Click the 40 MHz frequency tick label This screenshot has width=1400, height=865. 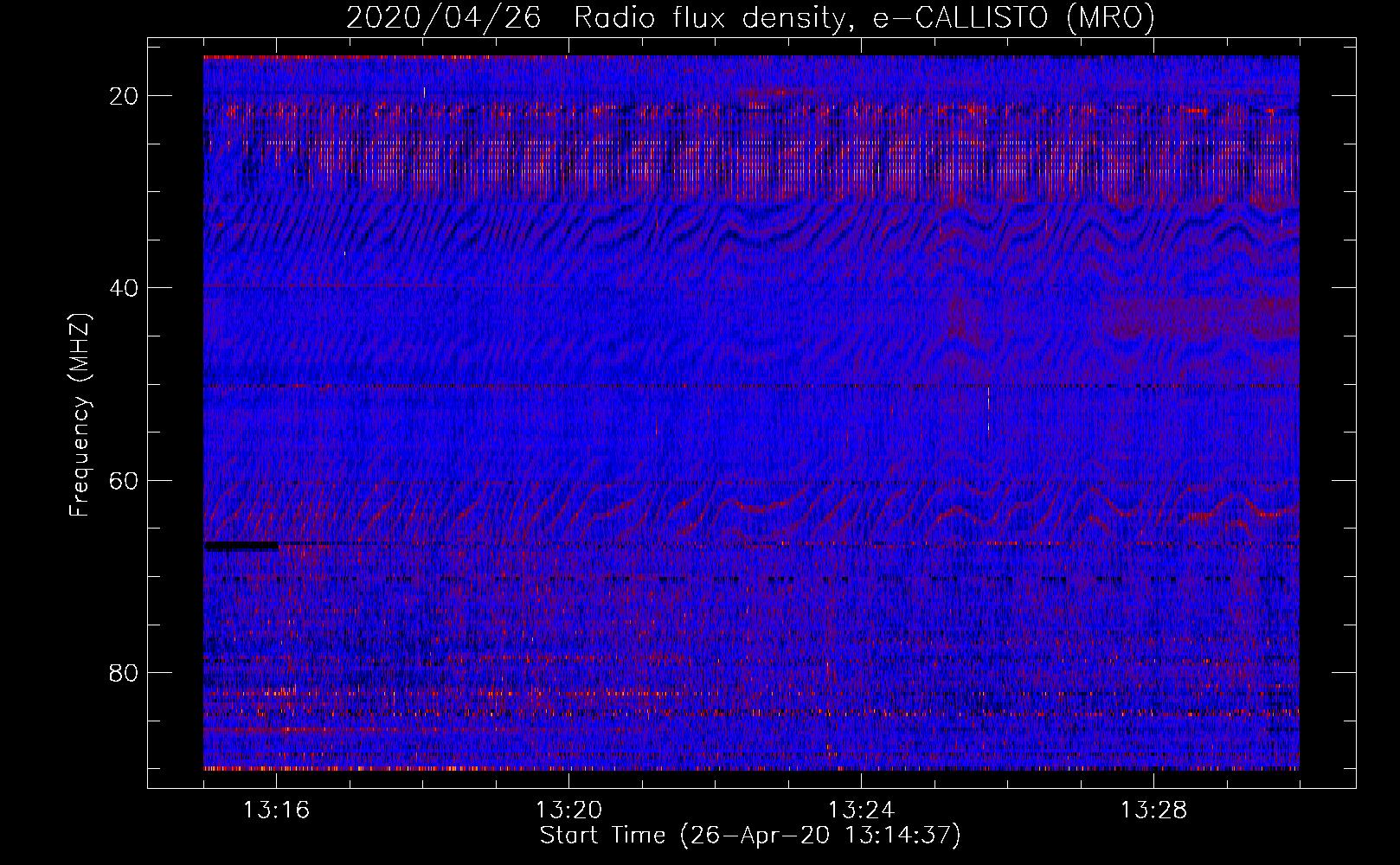(x=125, y=288)
